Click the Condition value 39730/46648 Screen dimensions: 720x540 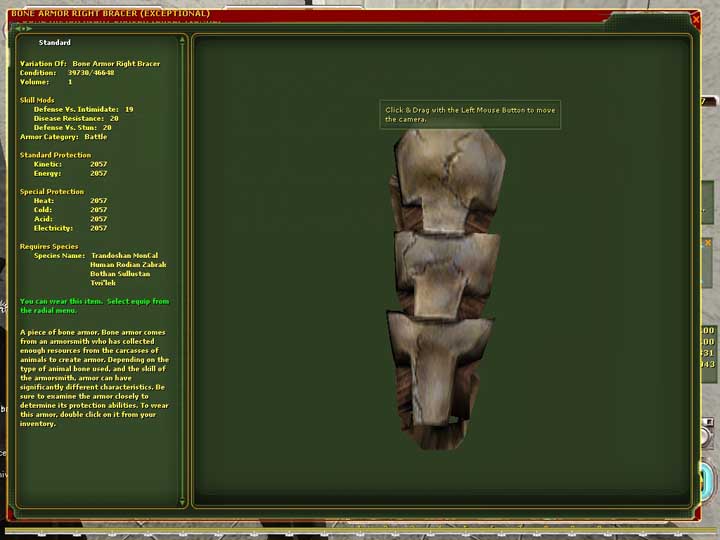pyautogui.click(x=91, y=73)
